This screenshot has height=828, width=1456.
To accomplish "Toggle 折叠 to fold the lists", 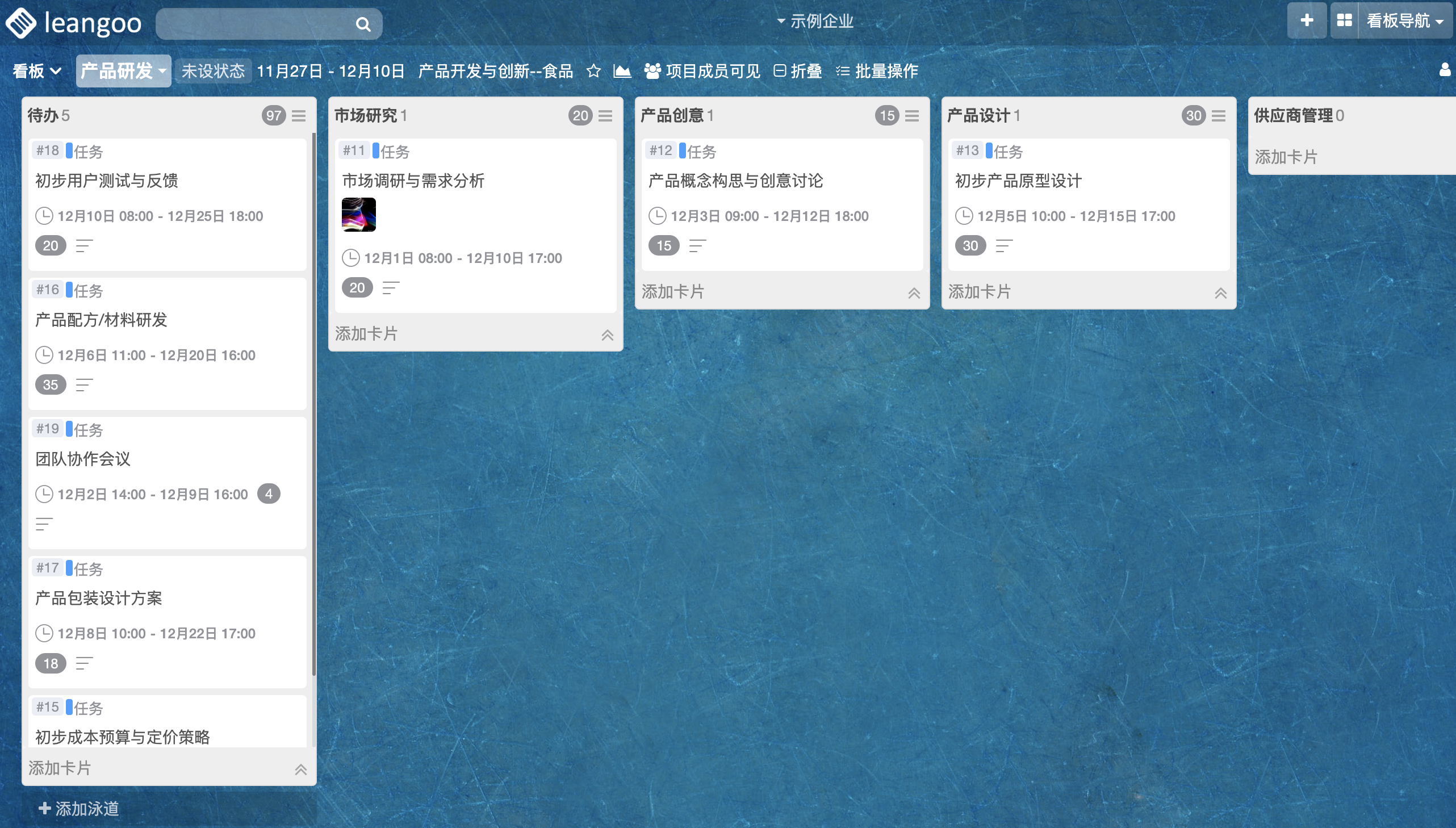I will coord(798,71).
